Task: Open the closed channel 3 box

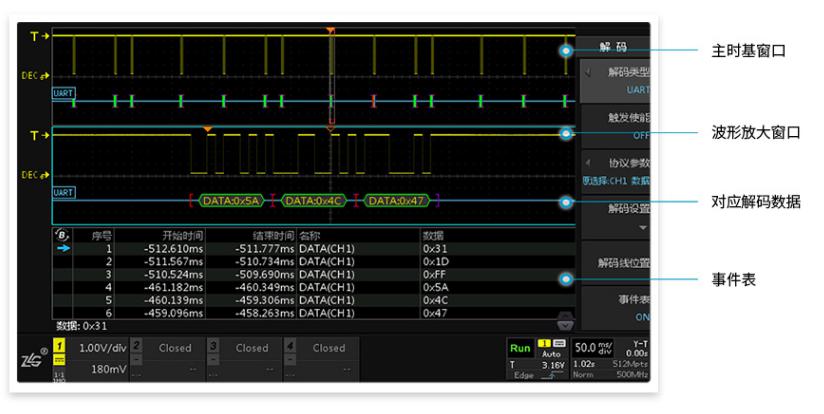Action: [x=244, y=359]
